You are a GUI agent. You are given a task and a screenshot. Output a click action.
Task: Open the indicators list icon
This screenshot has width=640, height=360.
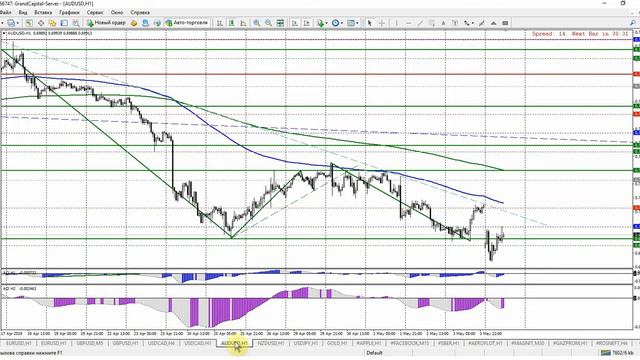320,23
